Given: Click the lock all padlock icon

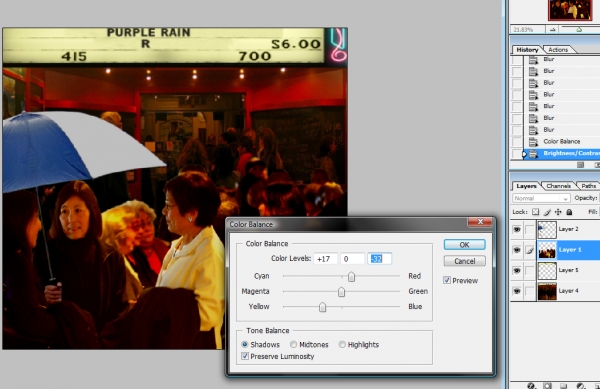Looking at the screenshot, I should [x=569, y=212].
